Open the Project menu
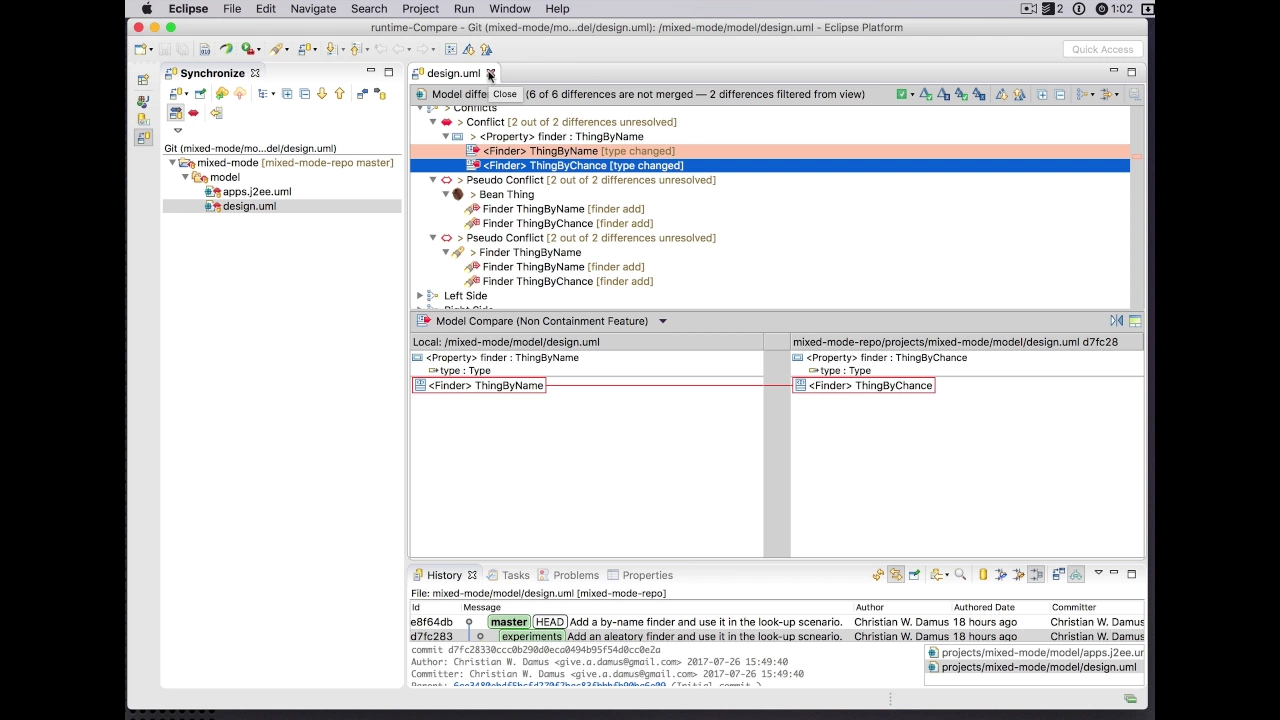Image resolution: width=1280 pixels, height=720 pixels. click(x=420, y=9)
